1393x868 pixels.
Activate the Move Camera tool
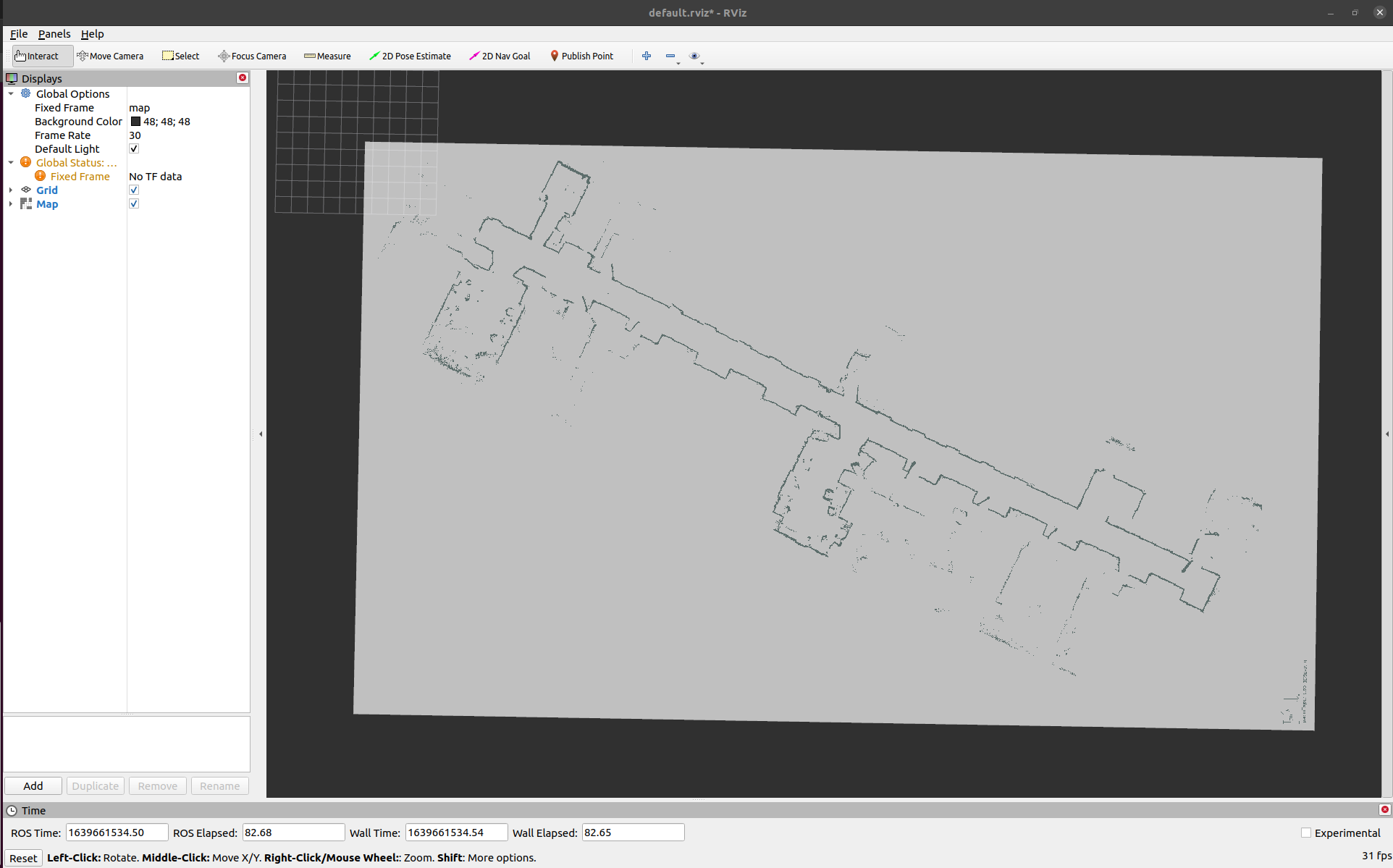click(110, 56)
